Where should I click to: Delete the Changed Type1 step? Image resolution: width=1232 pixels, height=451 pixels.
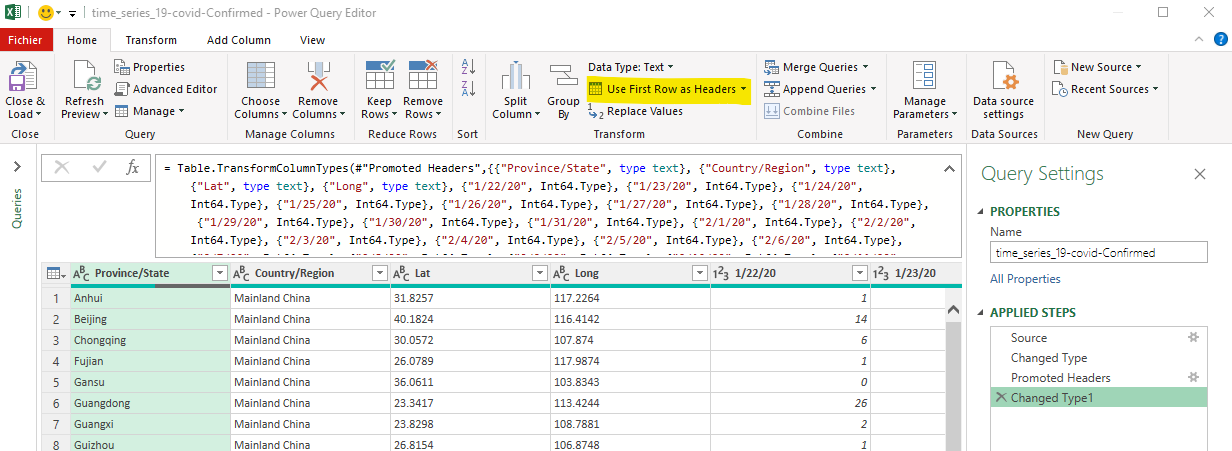[999, 398]
